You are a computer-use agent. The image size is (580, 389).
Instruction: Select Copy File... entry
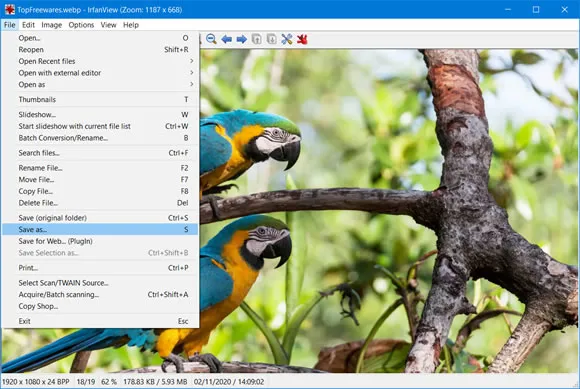[x=100, y=191]
